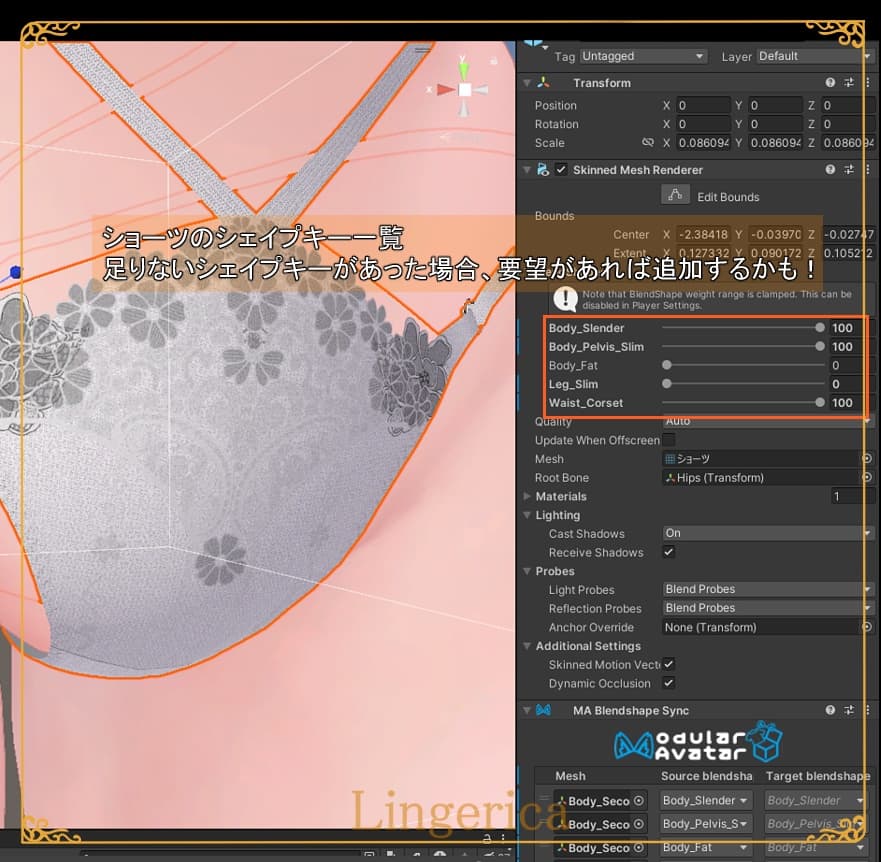This screenshot has height=862, width=881.
Task: Open object picker for Root Bone field
Action: (x=866, y=478)
